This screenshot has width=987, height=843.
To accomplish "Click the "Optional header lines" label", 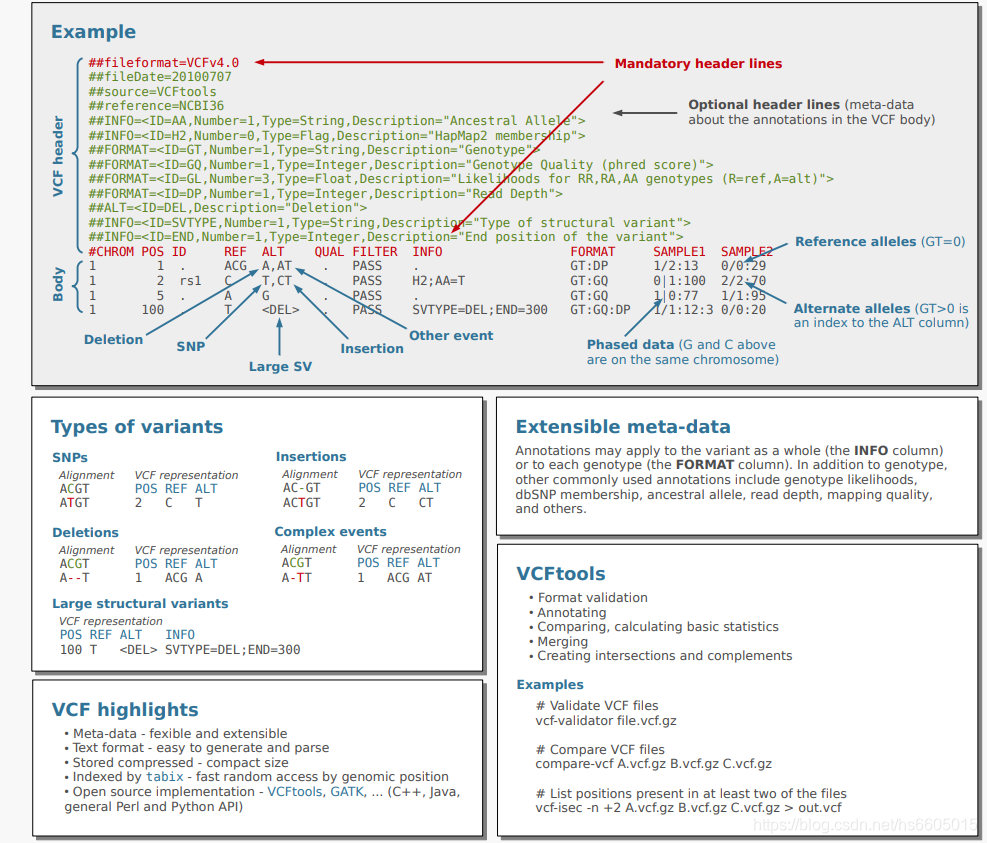I will pos(764,105).
